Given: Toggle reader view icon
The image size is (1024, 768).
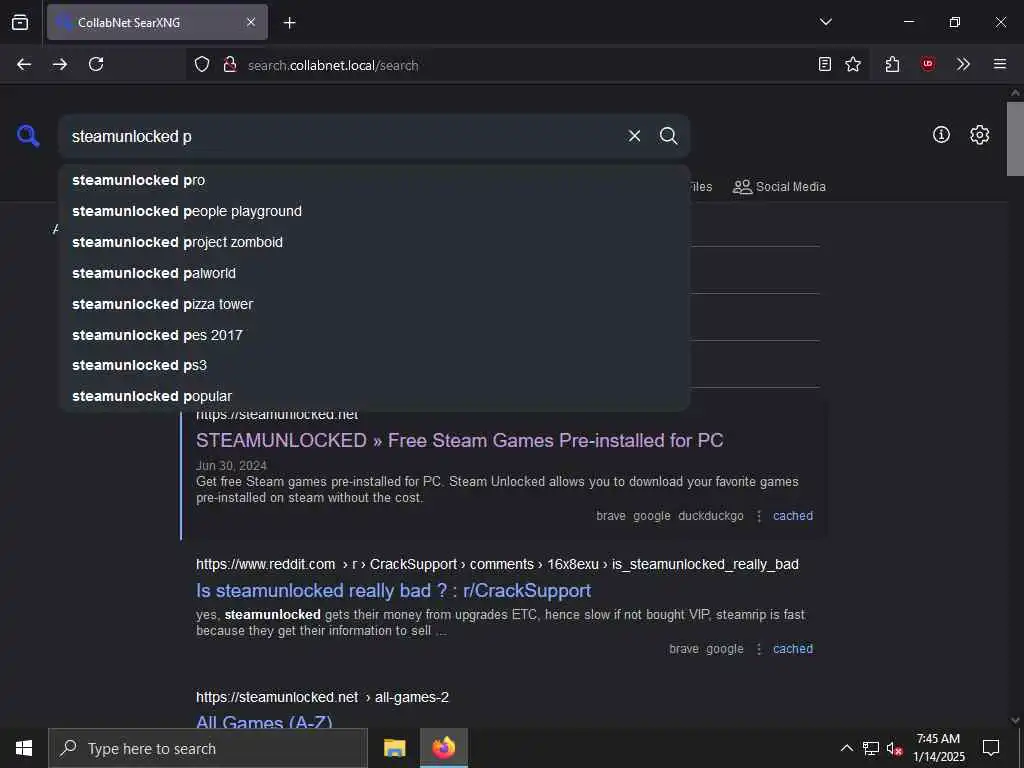Looking at the screenshot, I should point(825,64).
